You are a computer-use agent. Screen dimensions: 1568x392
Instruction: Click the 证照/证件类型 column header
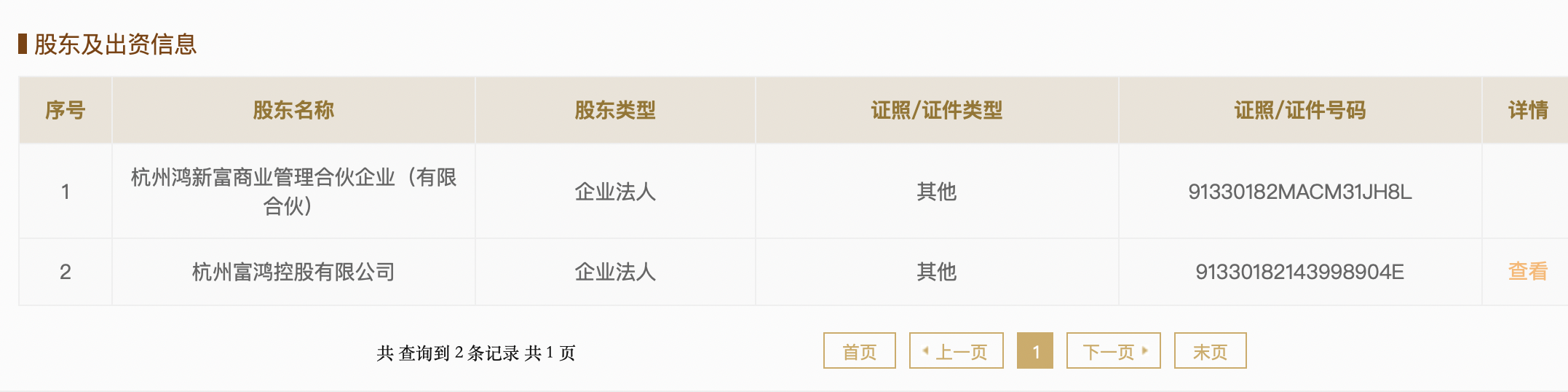tap(937, 110)
